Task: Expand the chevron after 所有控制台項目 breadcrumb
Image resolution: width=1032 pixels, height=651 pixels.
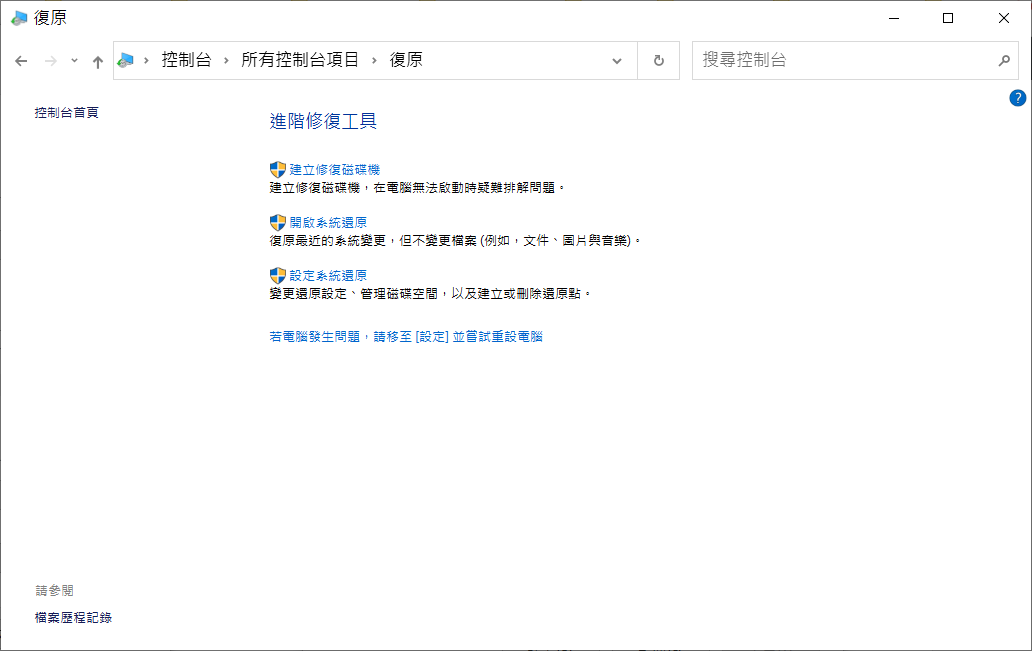Action: click(x=375, y=60)
